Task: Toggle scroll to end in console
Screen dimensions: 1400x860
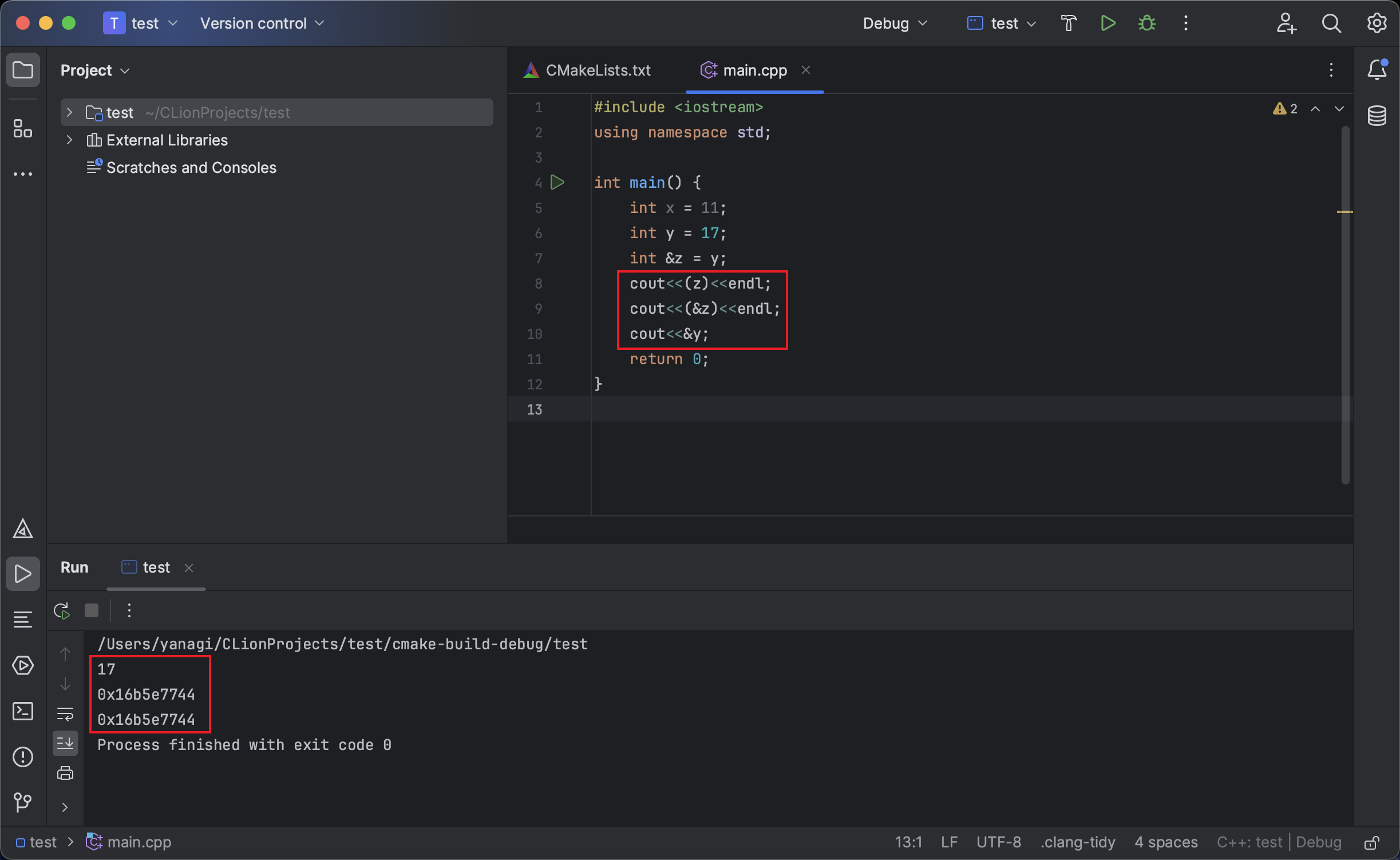Action: coord(65,743)
